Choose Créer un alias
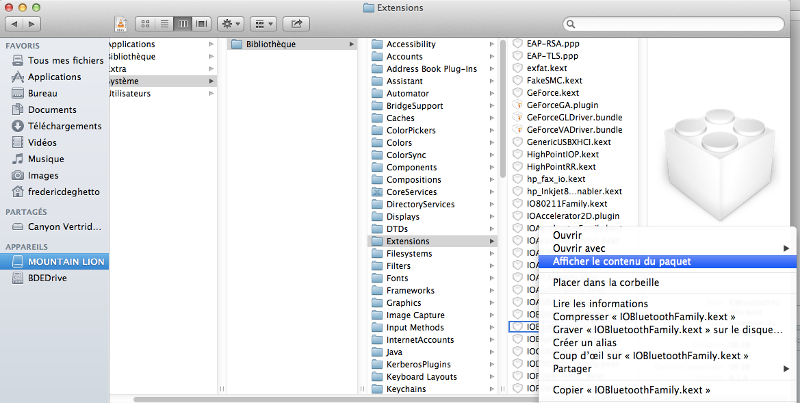 click(669, 343)
